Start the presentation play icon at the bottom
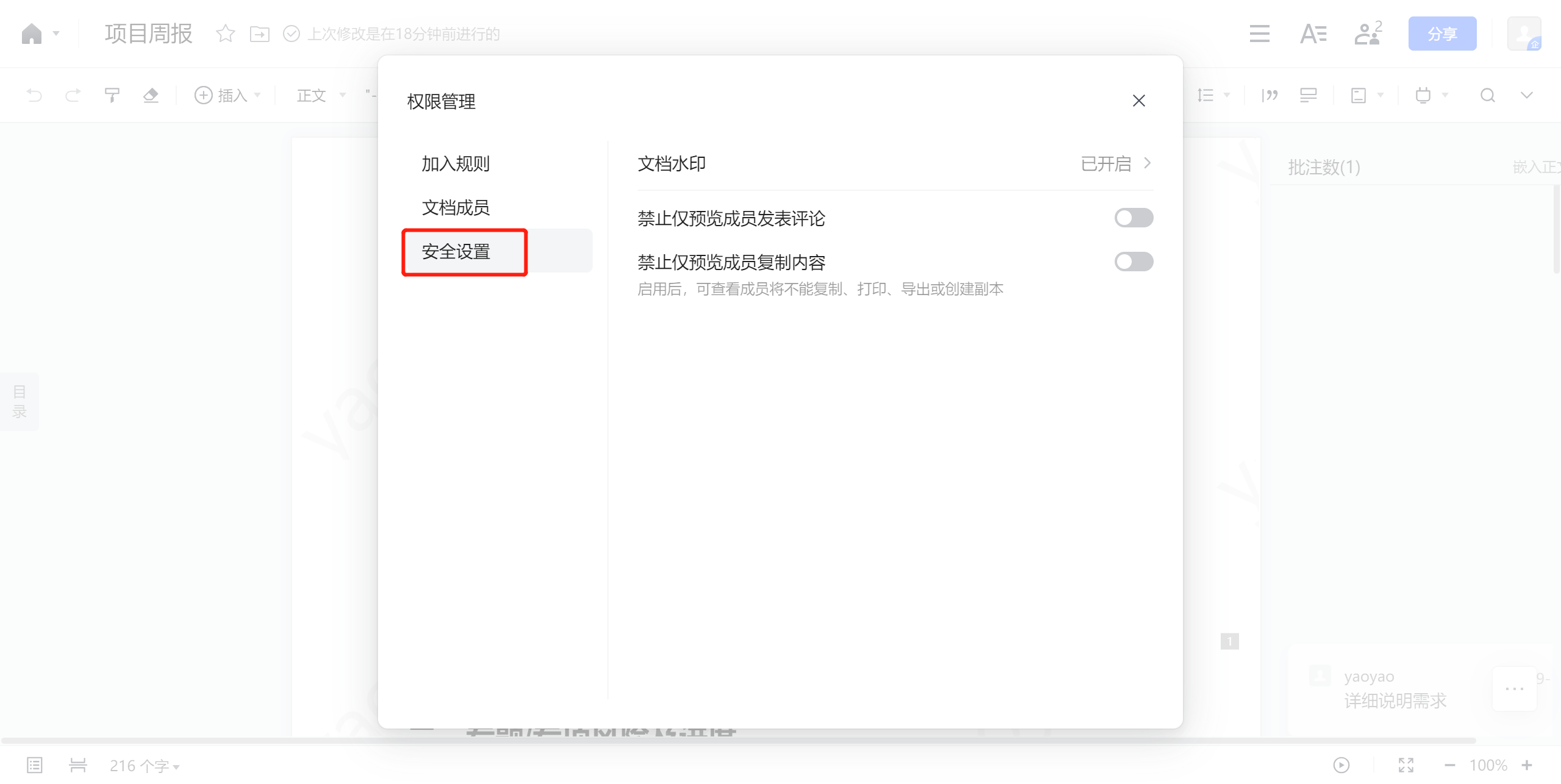1561x784 pixels. [1341, 765]
